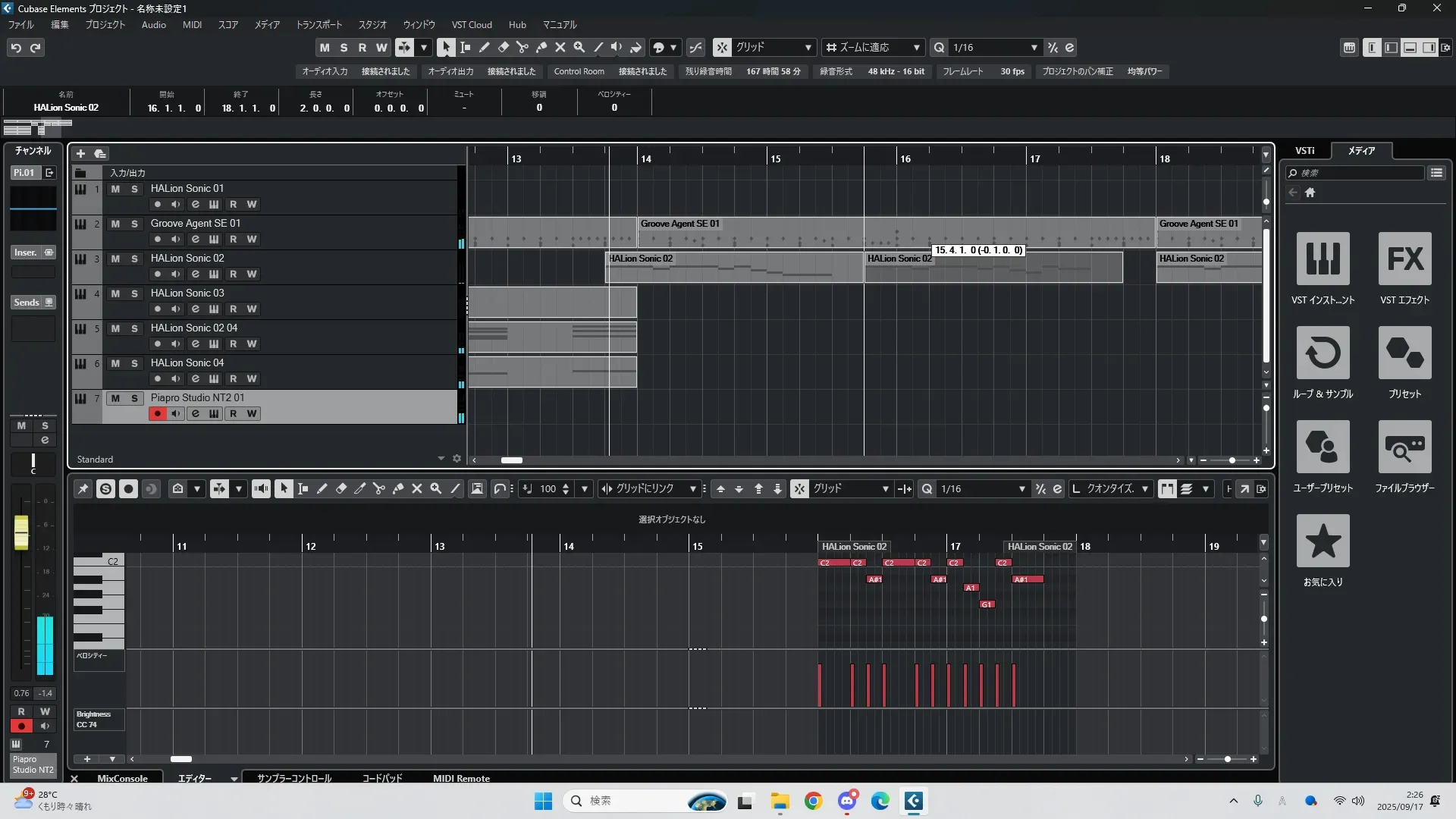This screenshot has width=1456, height=819.
Task: Disable record enable on Piapro Studio NT2 track
Action: (x=157, y=414)
